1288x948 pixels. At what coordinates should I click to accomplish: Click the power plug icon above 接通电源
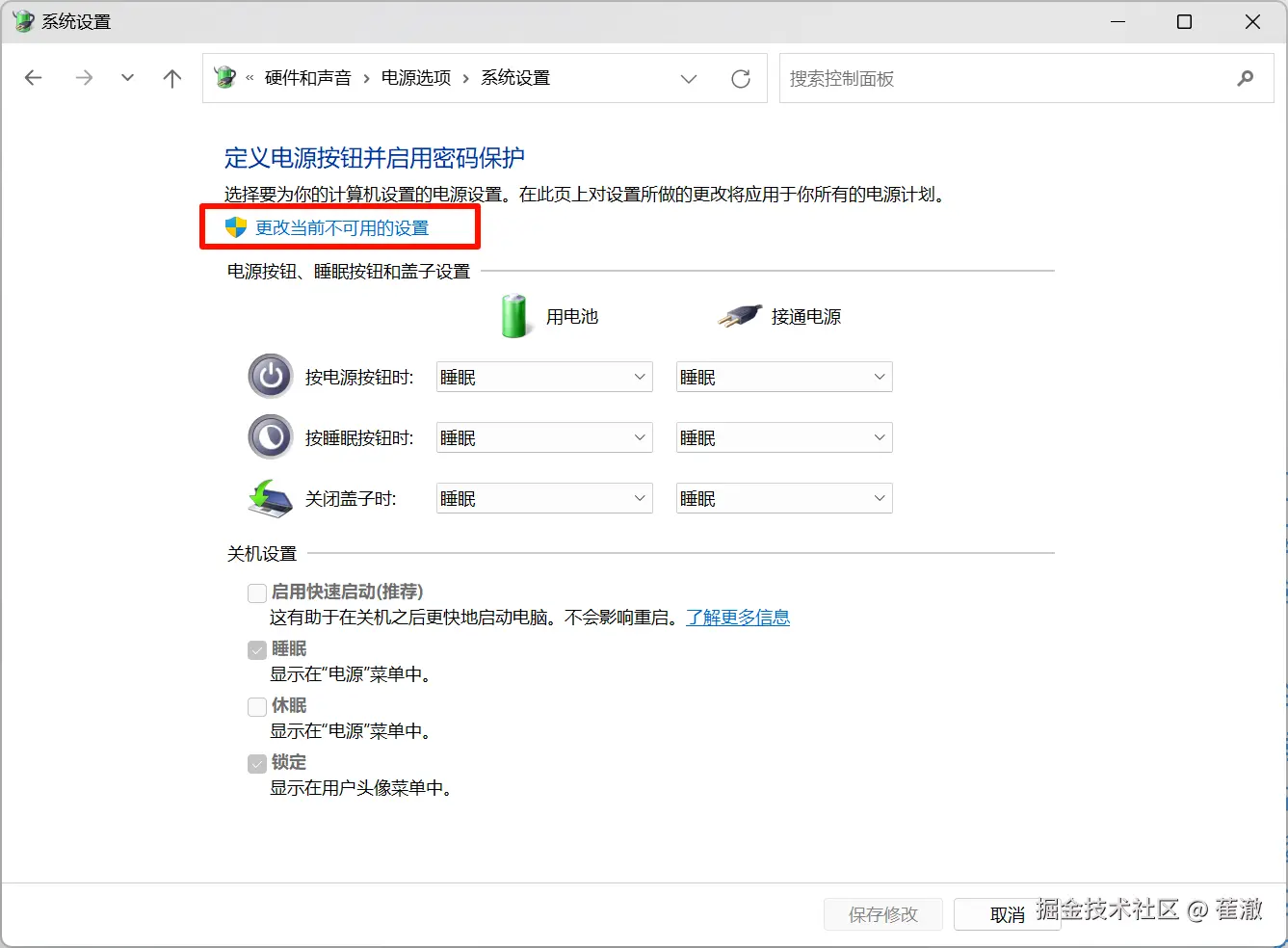coord(738,315)
